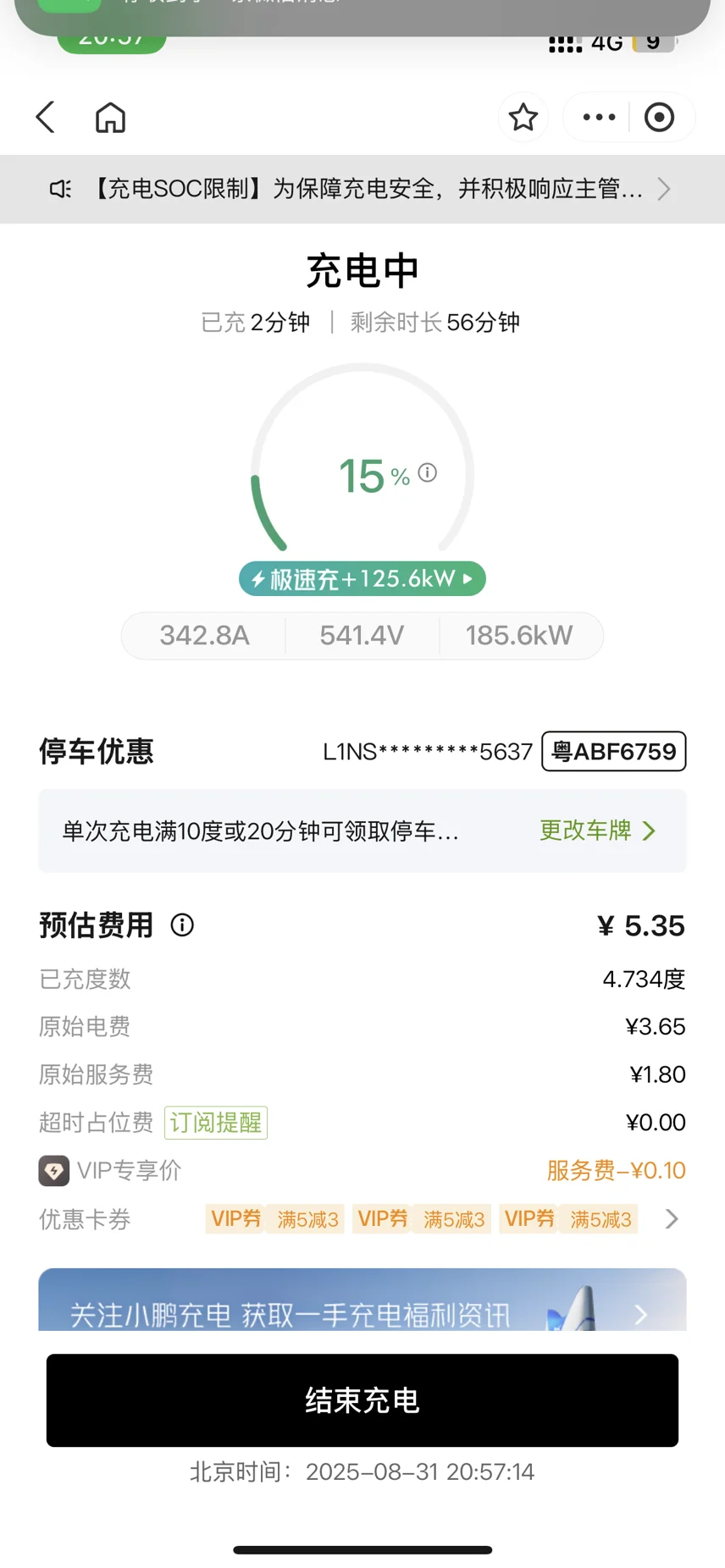Screen dimensions: 725x1568
Task: Tap the 订阅提醒 tag
Action: point(216,1123)
